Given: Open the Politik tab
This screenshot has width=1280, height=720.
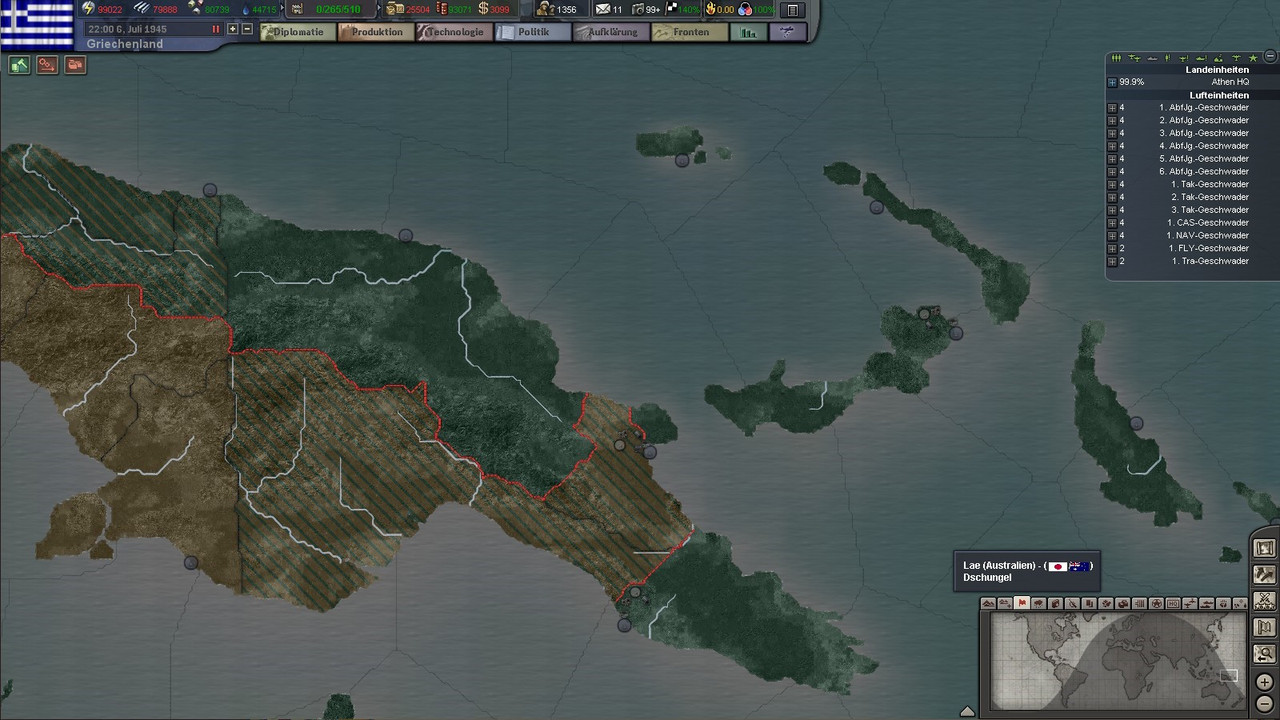Looking at the screenshot, I should (532, 32).
